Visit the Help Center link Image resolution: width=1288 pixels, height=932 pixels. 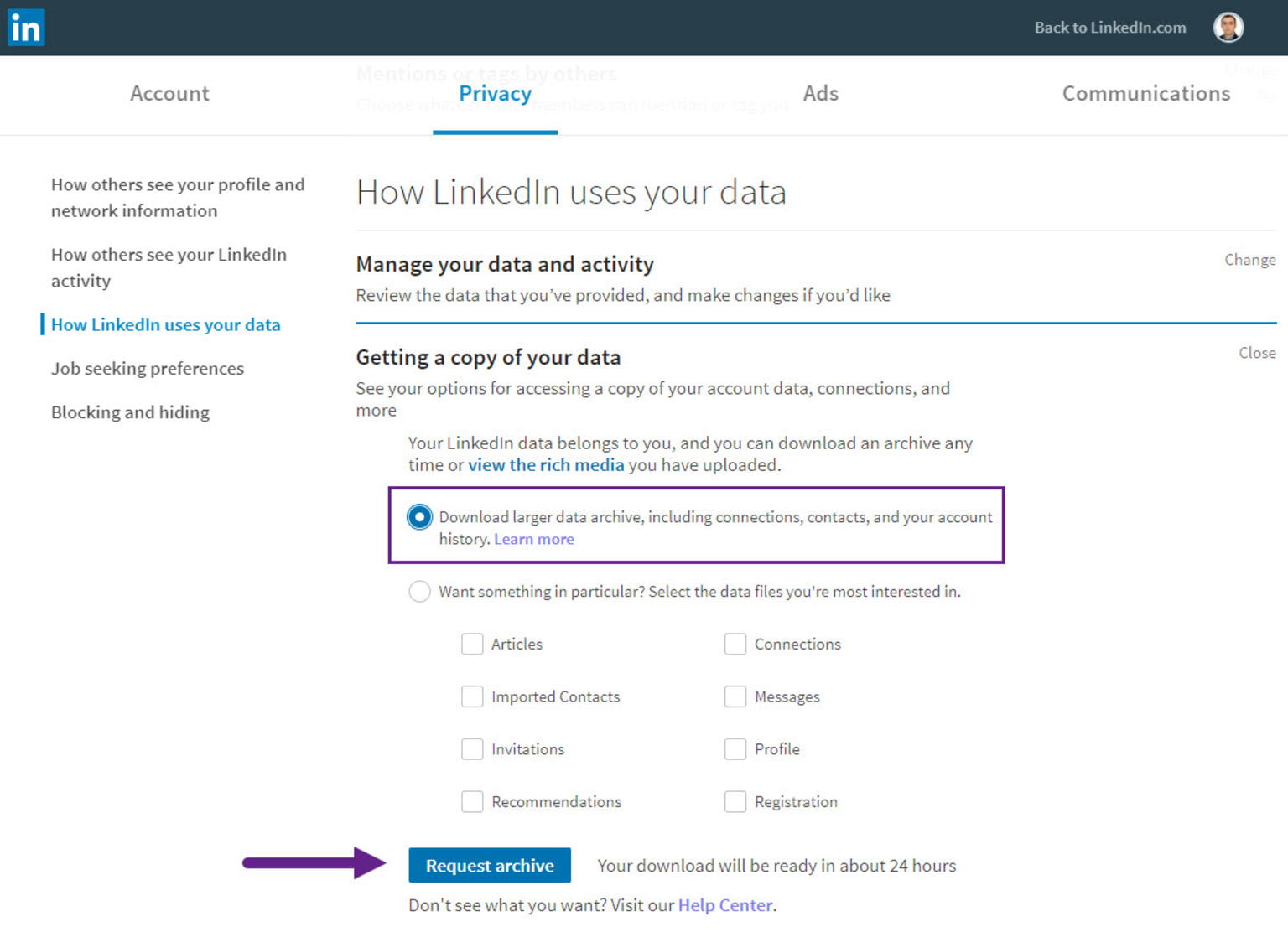[x=725, y=905]
